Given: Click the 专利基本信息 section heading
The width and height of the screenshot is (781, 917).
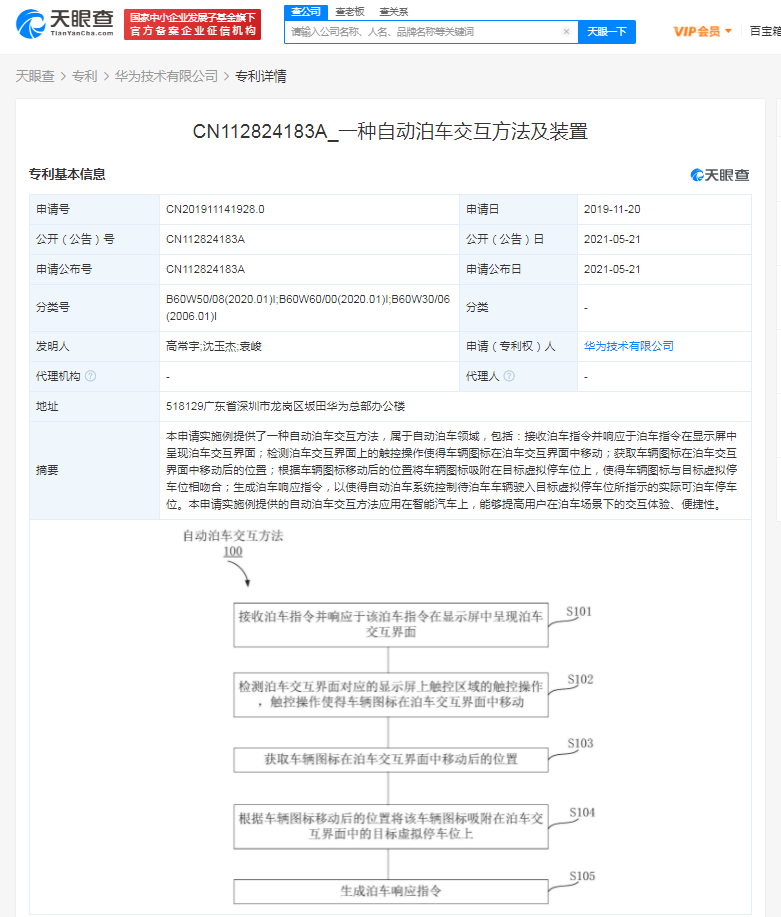Looking at the screenshot, I should tap(67, 174).
